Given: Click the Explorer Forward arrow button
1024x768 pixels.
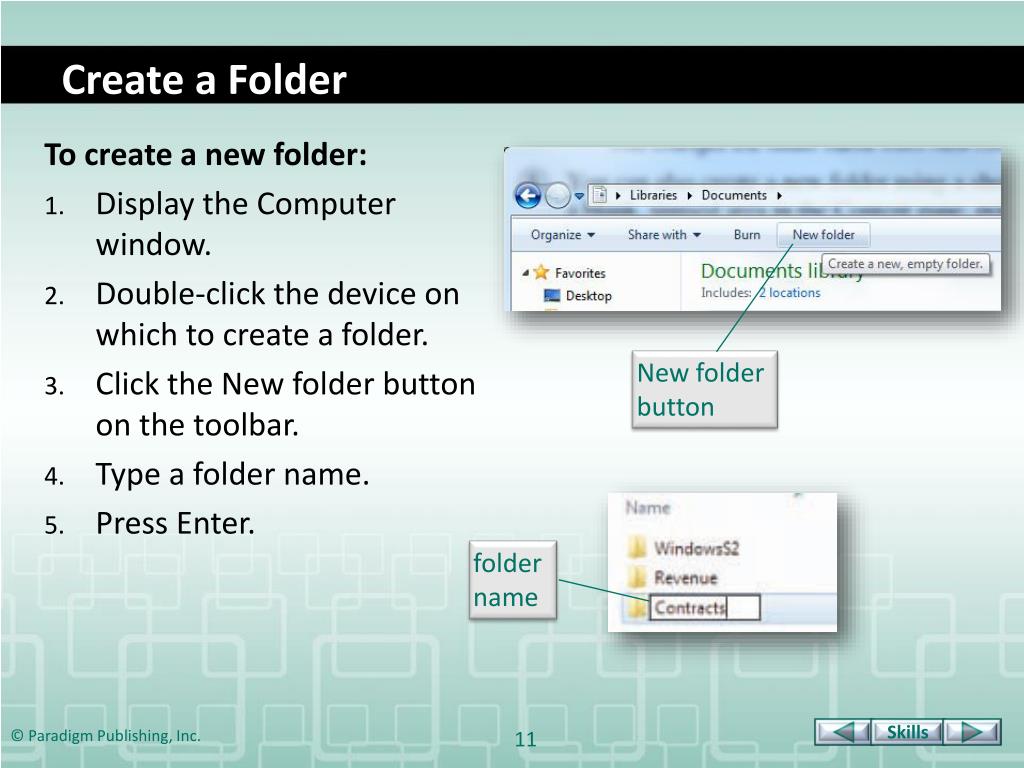Looking at the screenshot, I should (x=557, y=195).
